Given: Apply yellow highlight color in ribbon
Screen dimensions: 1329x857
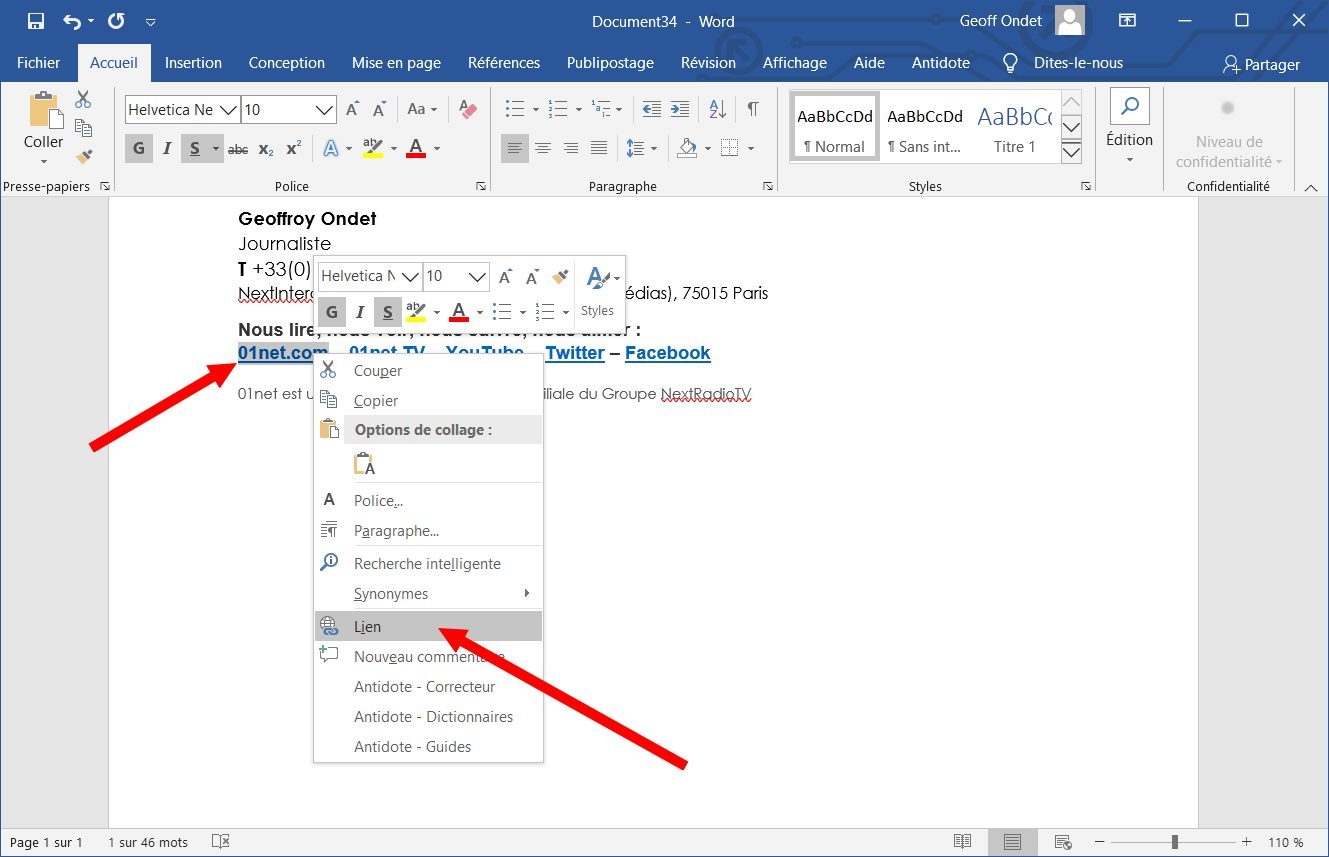Looking at the screenshot, I should 373,149.
